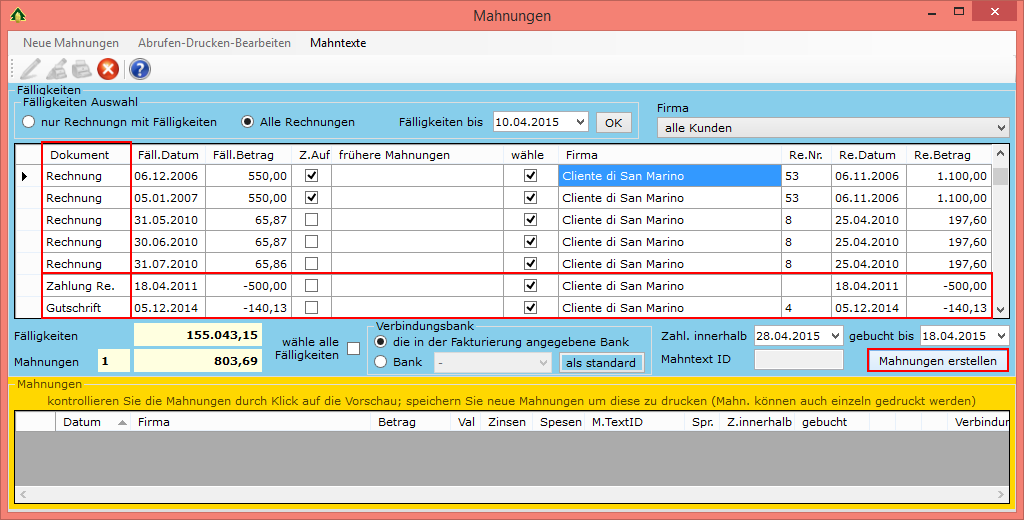Click the 'Dokument' column header
Screen dimensions: 1024x520
point(86,155)
